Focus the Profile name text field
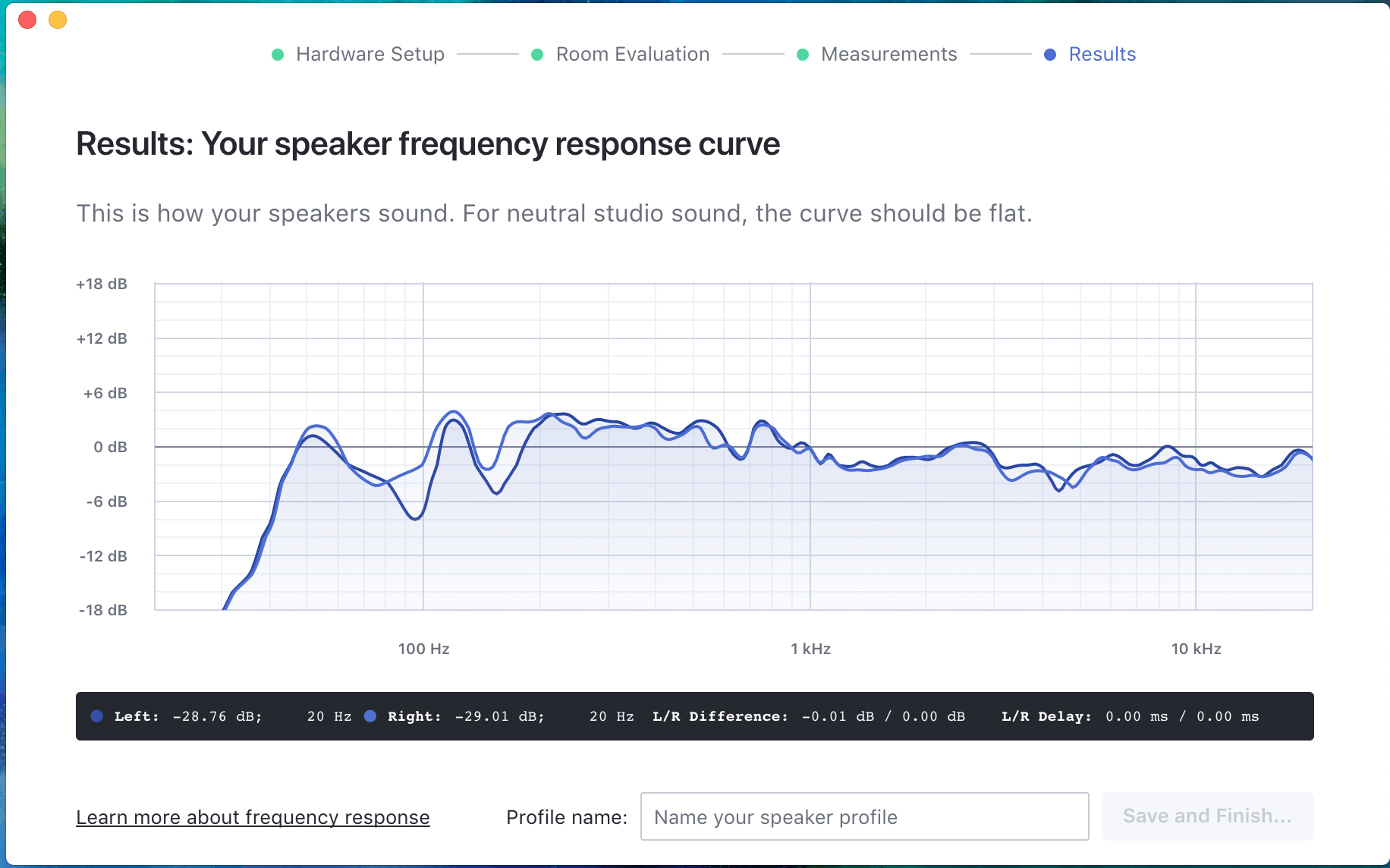 click(864, 816)
